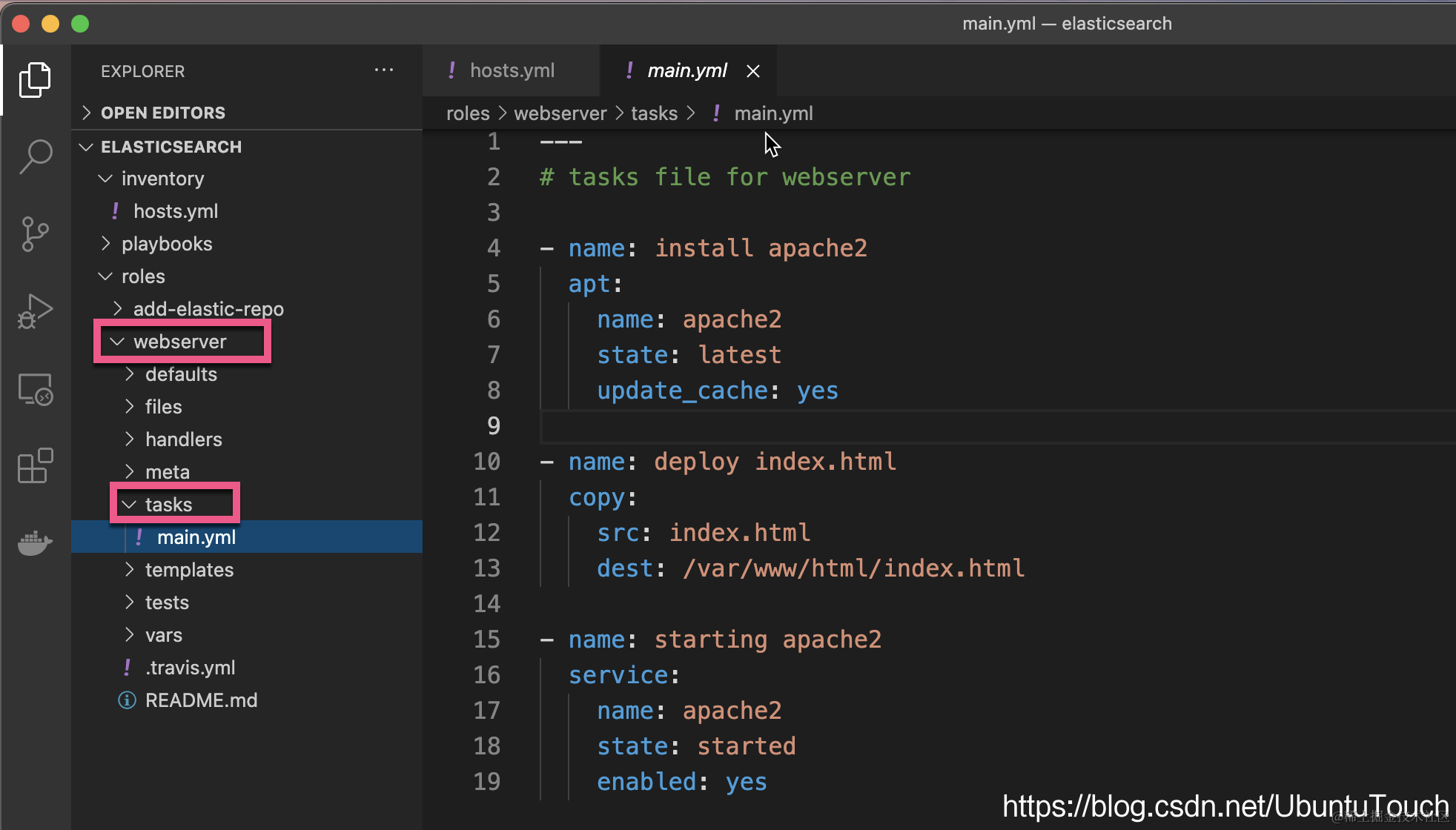Open Explorer's more actions ellipsis
Screen dimensions: 1456x830
(384, 70)
